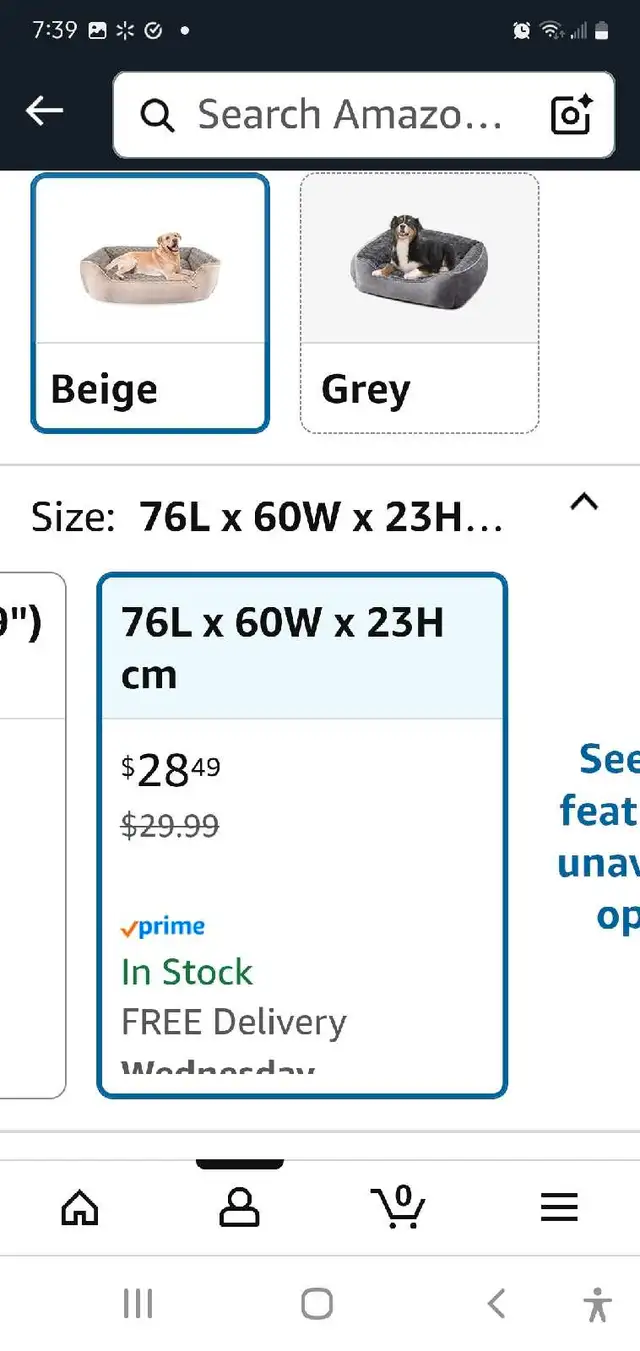Select the Beige color option
The width and height of the screenshot is (640, 1351).
pos(150,303)
